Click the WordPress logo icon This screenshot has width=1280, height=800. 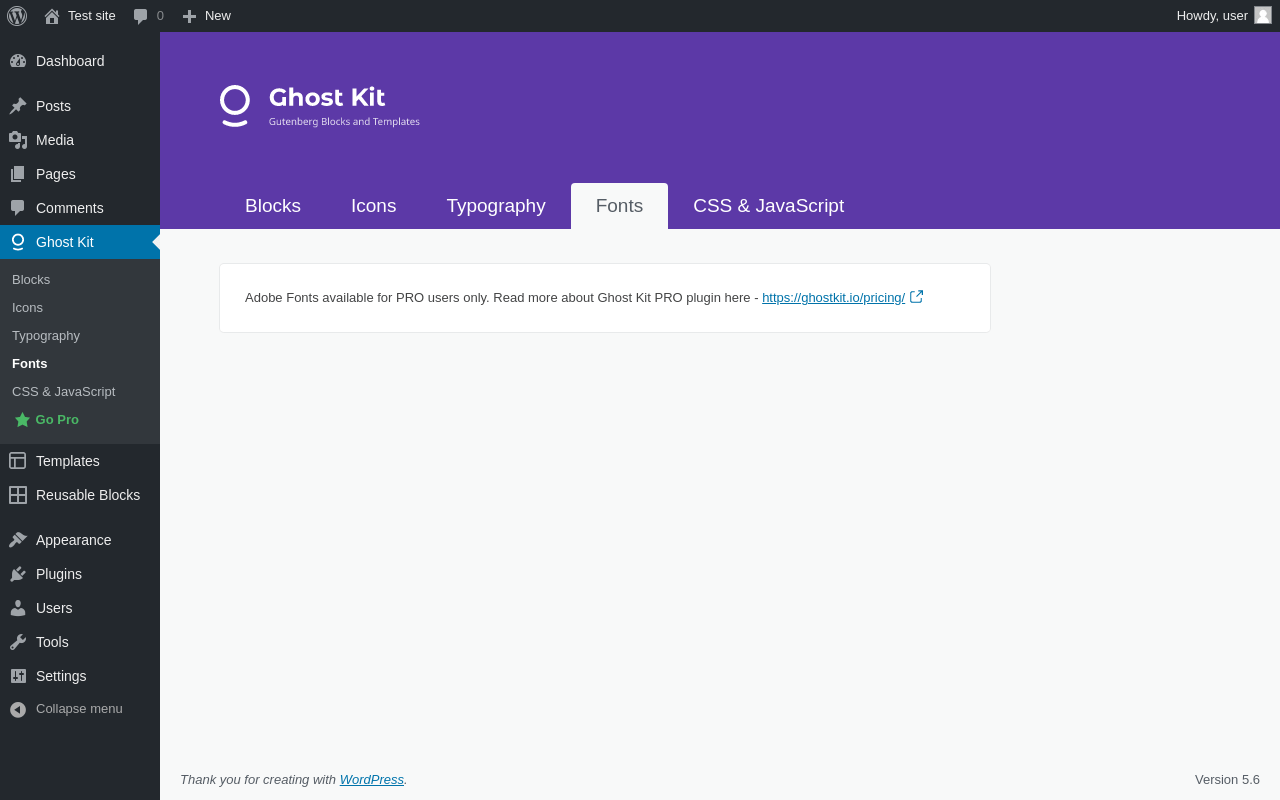click(17, 16)
